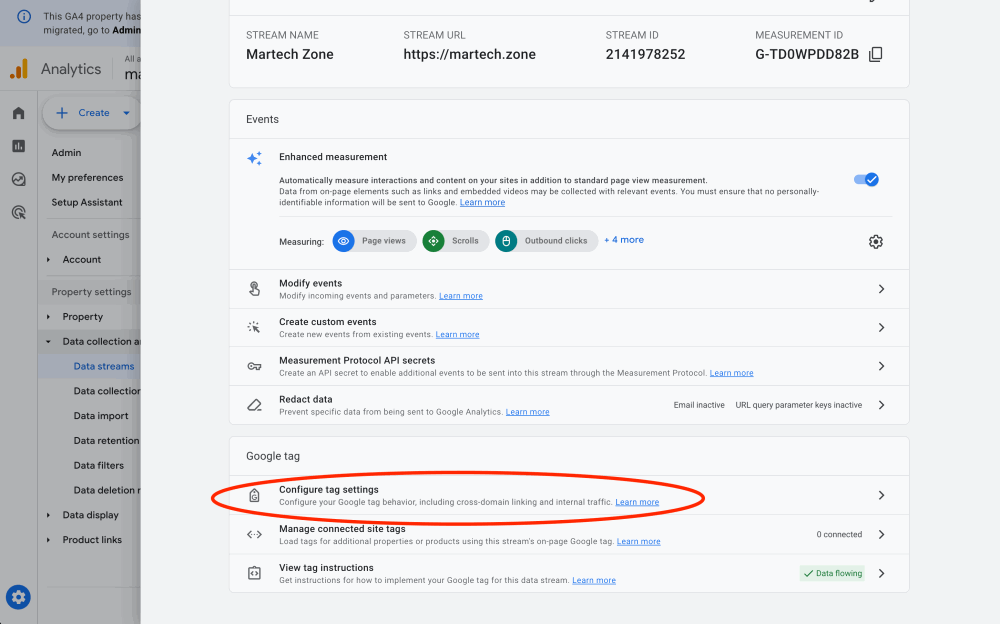
Task: Click the Stream ID value 2141978252
Action: coord(645,54)
